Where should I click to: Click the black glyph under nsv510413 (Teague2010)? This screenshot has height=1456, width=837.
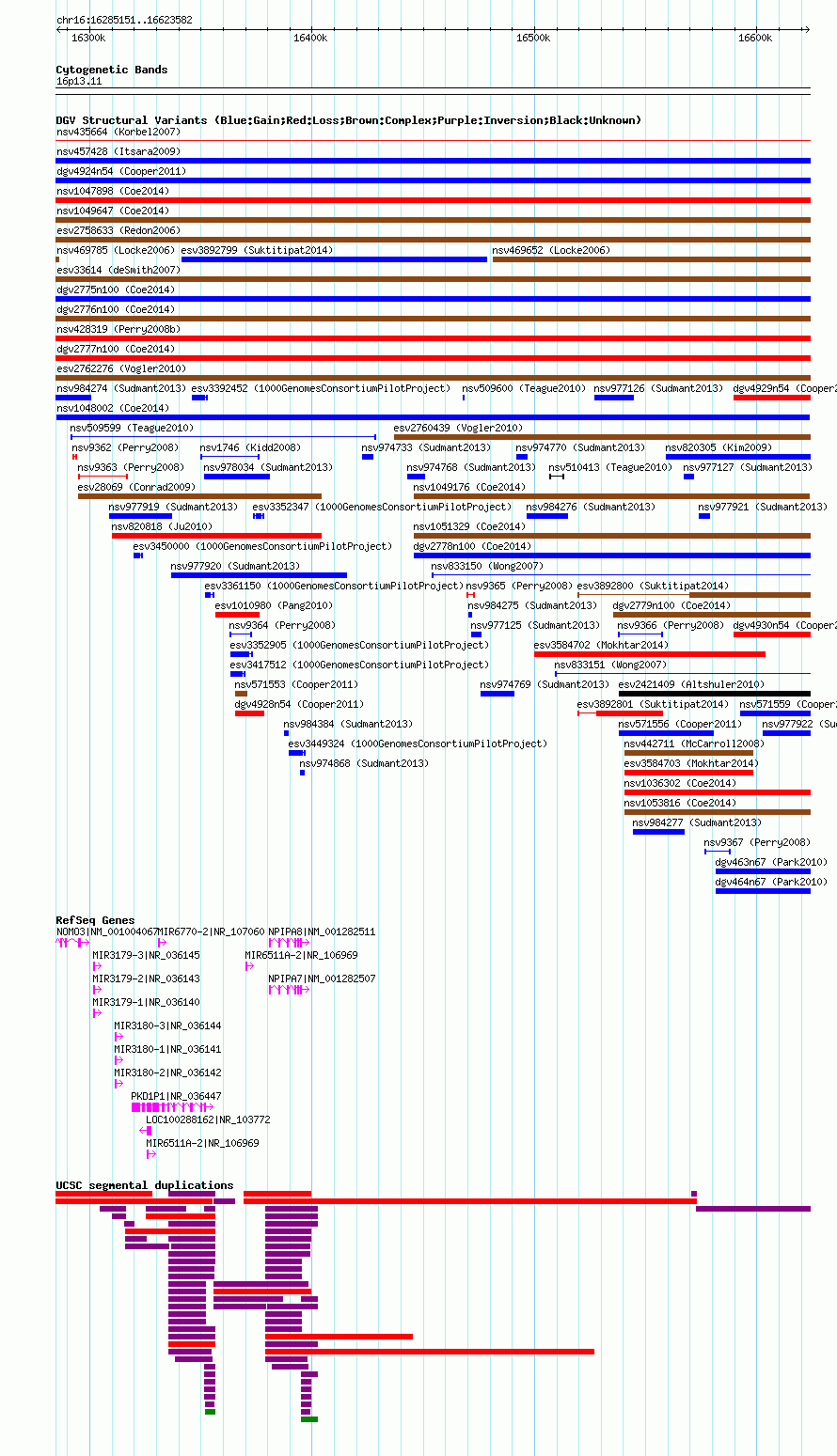tap(557, 477)
